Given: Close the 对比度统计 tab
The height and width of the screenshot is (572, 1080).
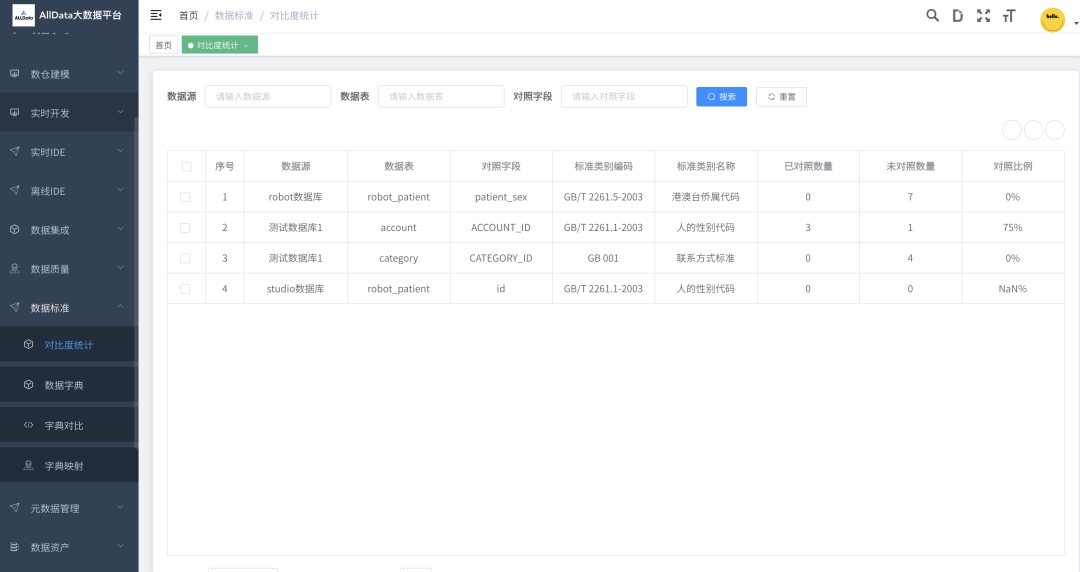Looking at the screenshot, I should click(246, 45).
